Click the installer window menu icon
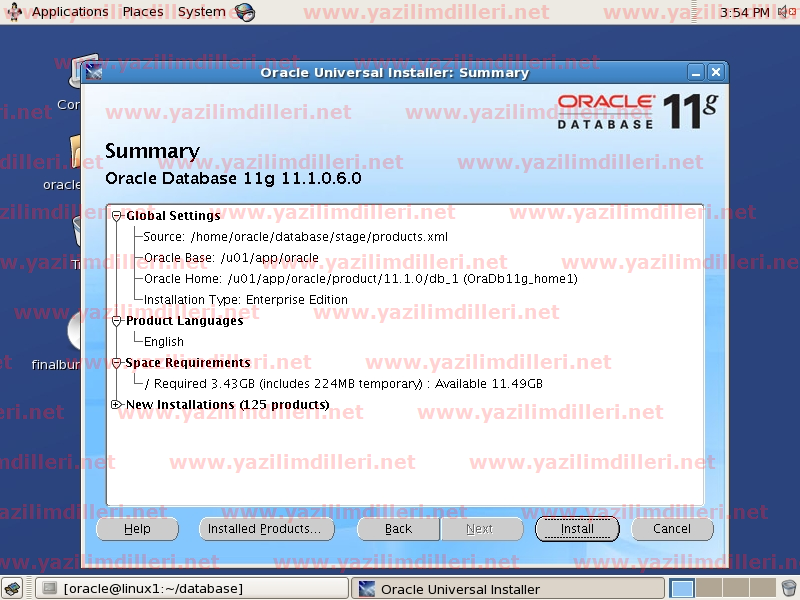 pos(95,73)
